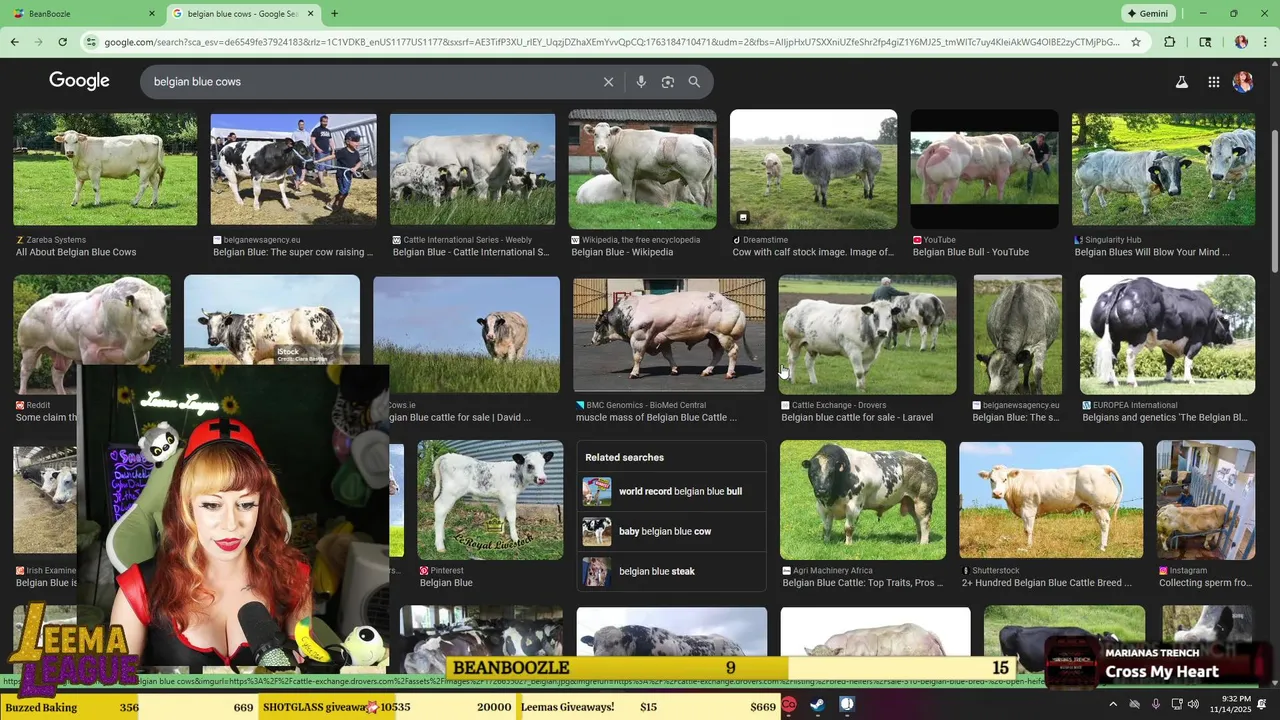Open the red Co app in taskbar
The height and width of the screenshot is (720, 1280).
pyautogui.click(x=789, y=706)
